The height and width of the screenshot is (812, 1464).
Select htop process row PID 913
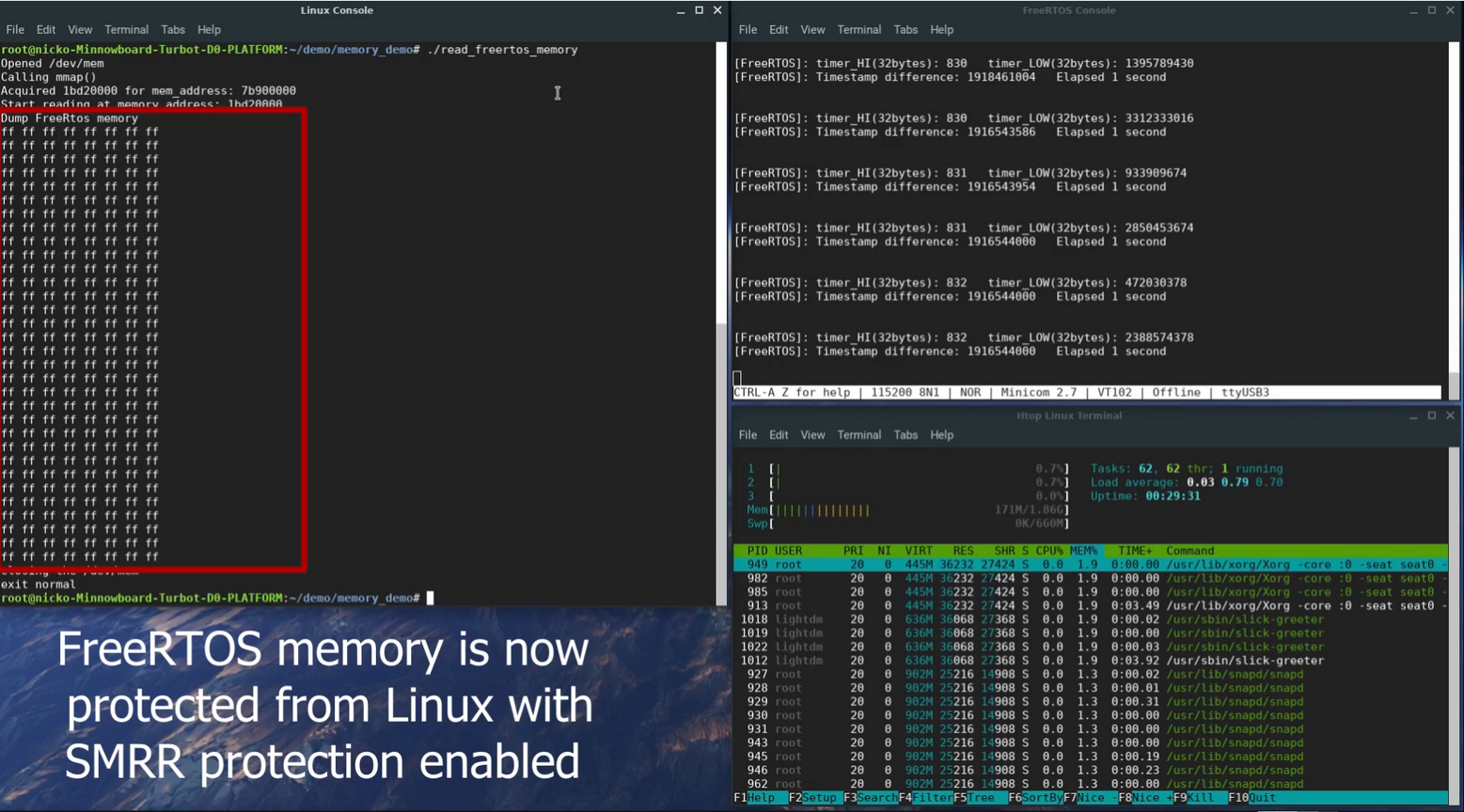pos(1091,606)
